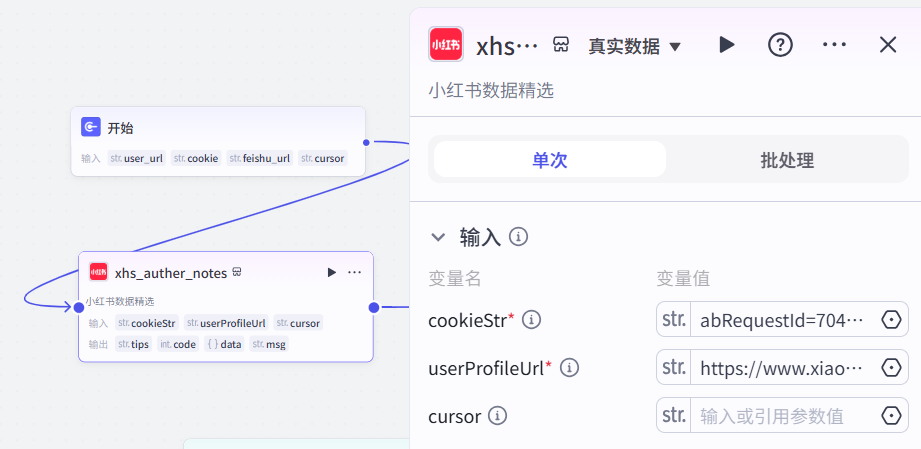Select the code output tag

click(178, 344)
